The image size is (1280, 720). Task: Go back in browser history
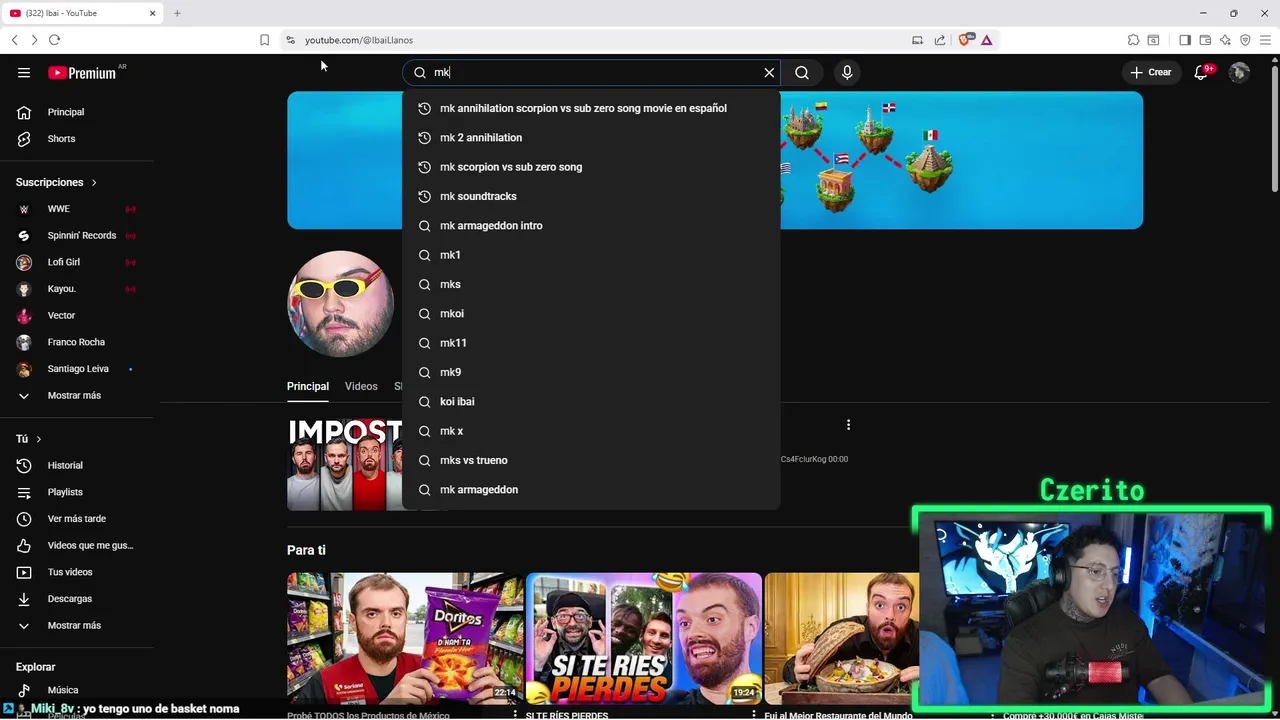click(14, 40)
